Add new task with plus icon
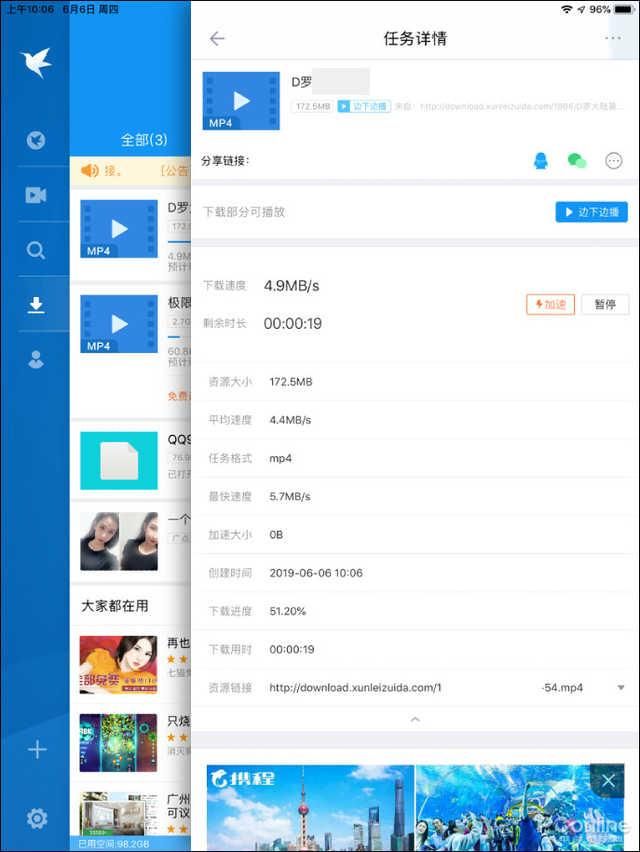This screenshot has width=640, height=852. (37, 749)
